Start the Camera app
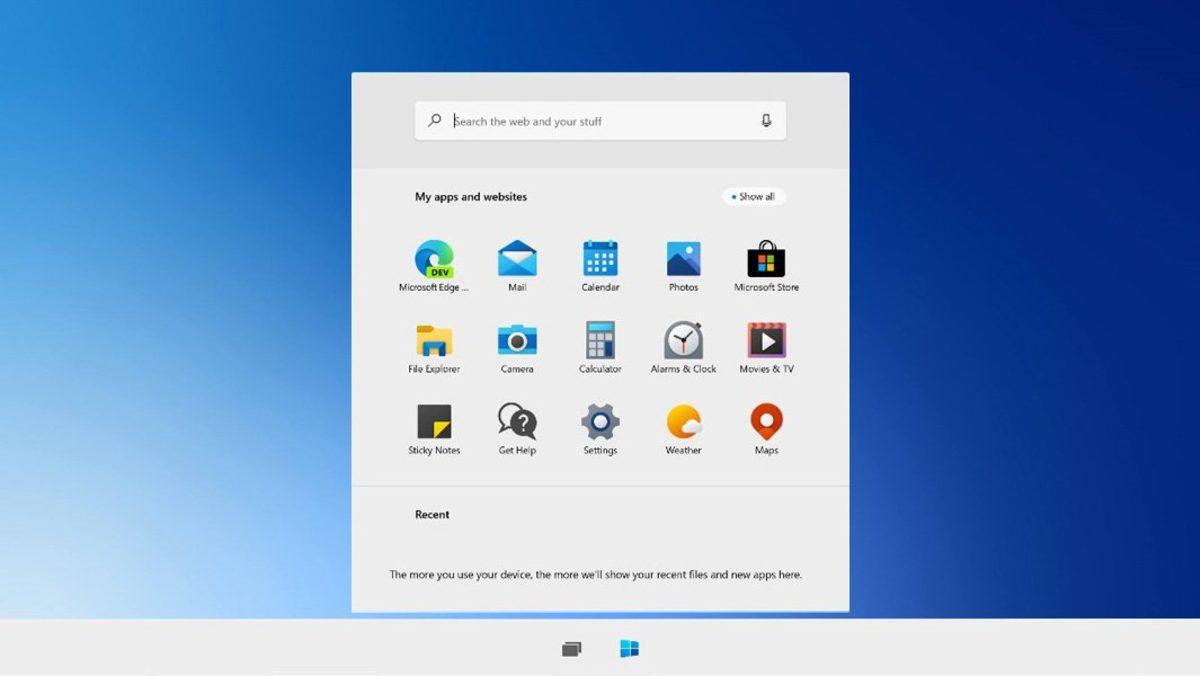This screenshot has height=676, width=1200. pos(516,342)
